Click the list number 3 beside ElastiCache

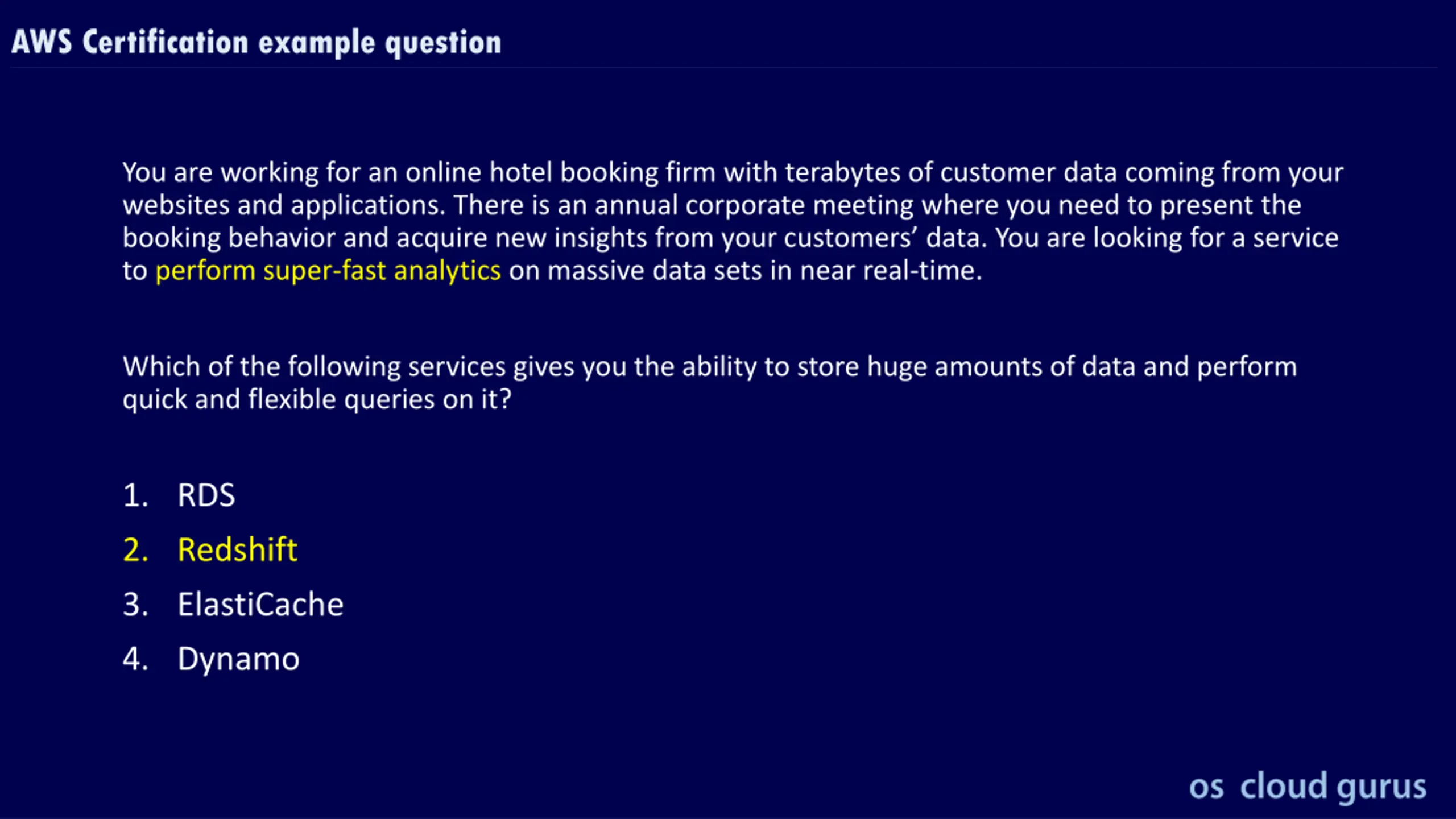click(x=135, y=604)
